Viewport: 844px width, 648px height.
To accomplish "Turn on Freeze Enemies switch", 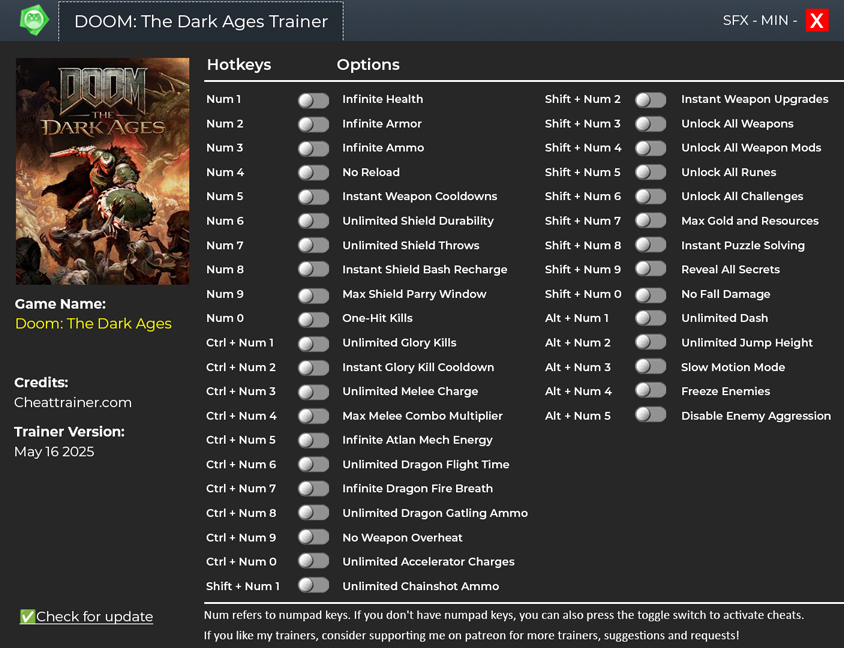I will (x=651, y=390).
